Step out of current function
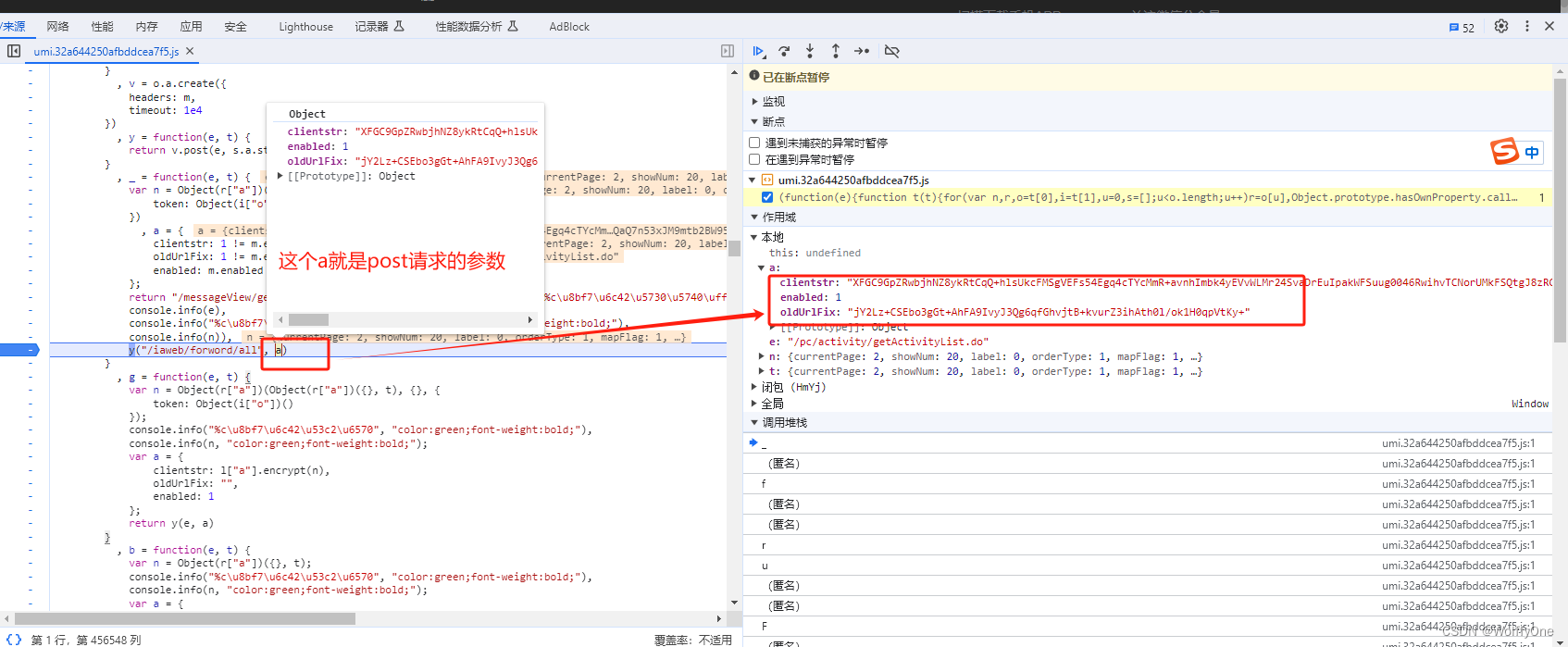 pyautogui.click(x=836, y=51)
